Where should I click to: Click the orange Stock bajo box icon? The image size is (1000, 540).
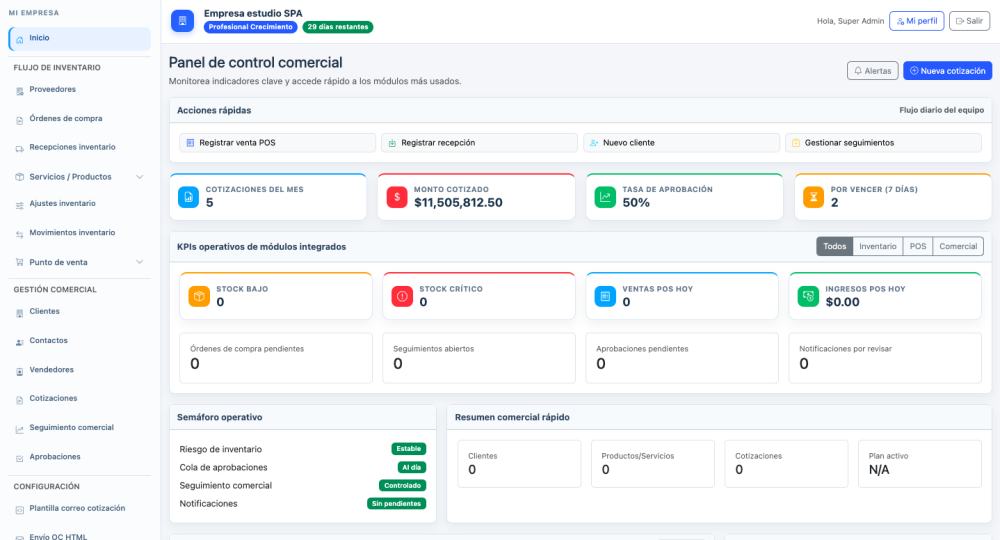point(199,296)
